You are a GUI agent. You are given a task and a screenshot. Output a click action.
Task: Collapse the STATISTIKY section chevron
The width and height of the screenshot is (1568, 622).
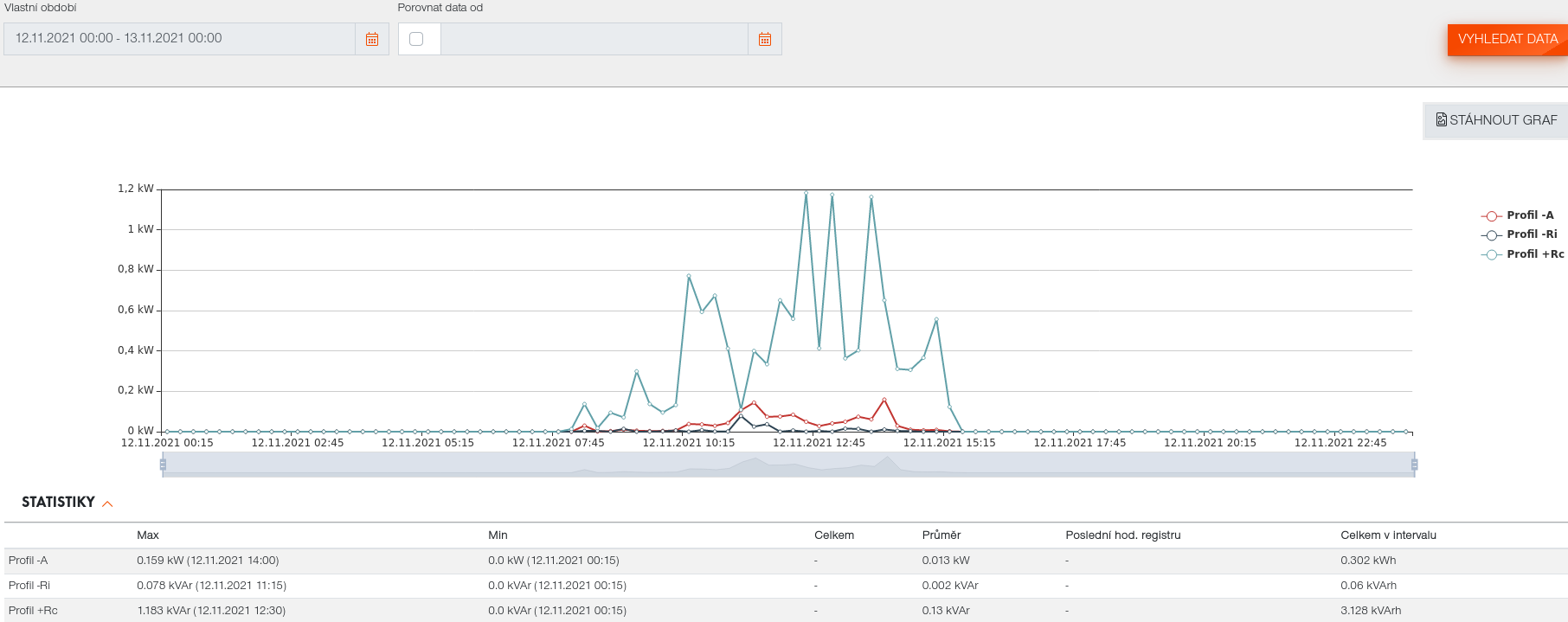pyautogui.click(x=108, y=503)
